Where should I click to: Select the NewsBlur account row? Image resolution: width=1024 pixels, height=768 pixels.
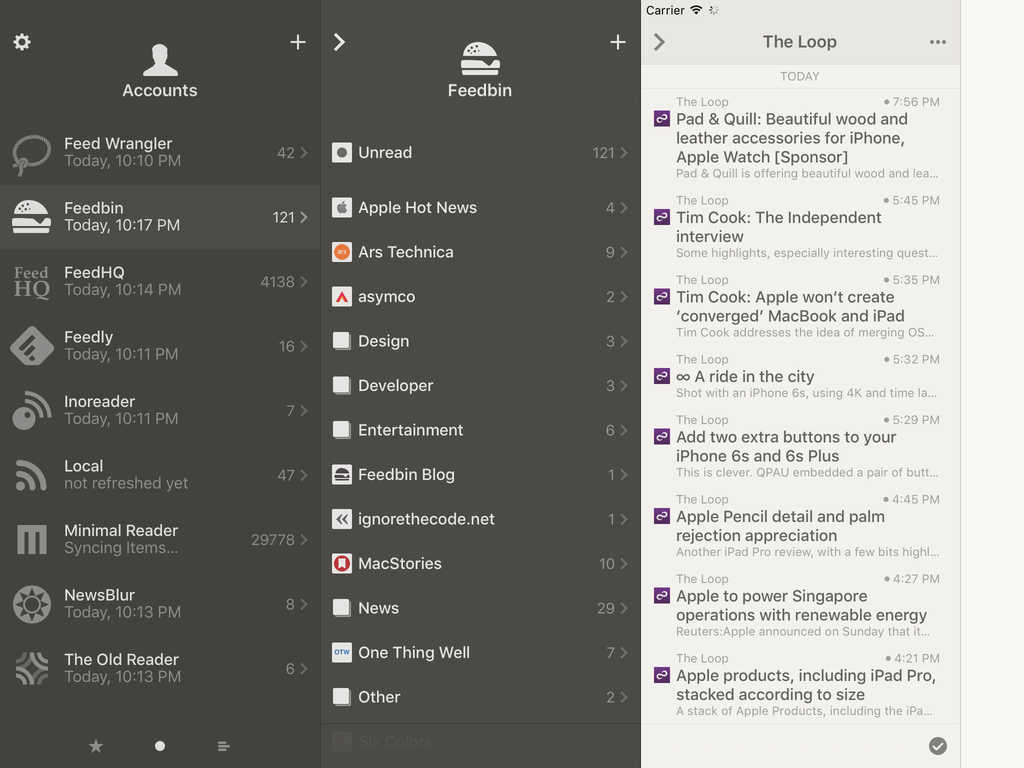(x=160, y=604)
